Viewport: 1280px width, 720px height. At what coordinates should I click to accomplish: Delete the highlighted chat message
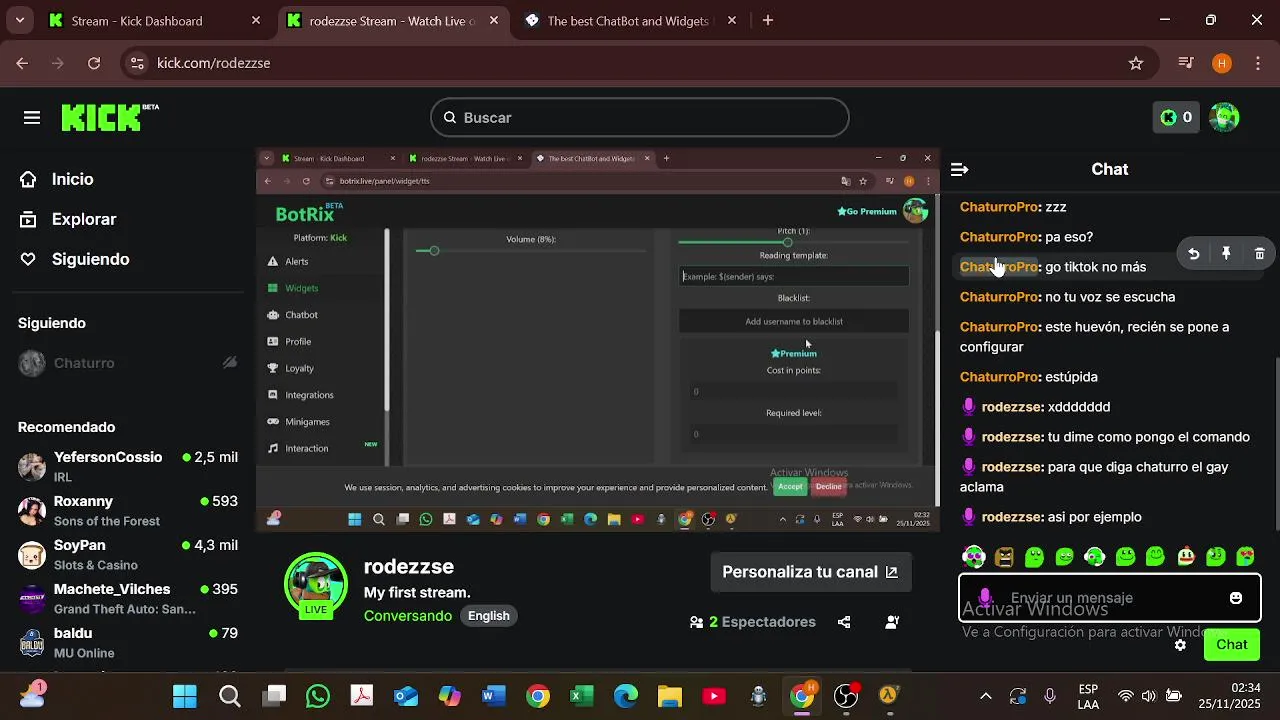[x=1259, y=254]
